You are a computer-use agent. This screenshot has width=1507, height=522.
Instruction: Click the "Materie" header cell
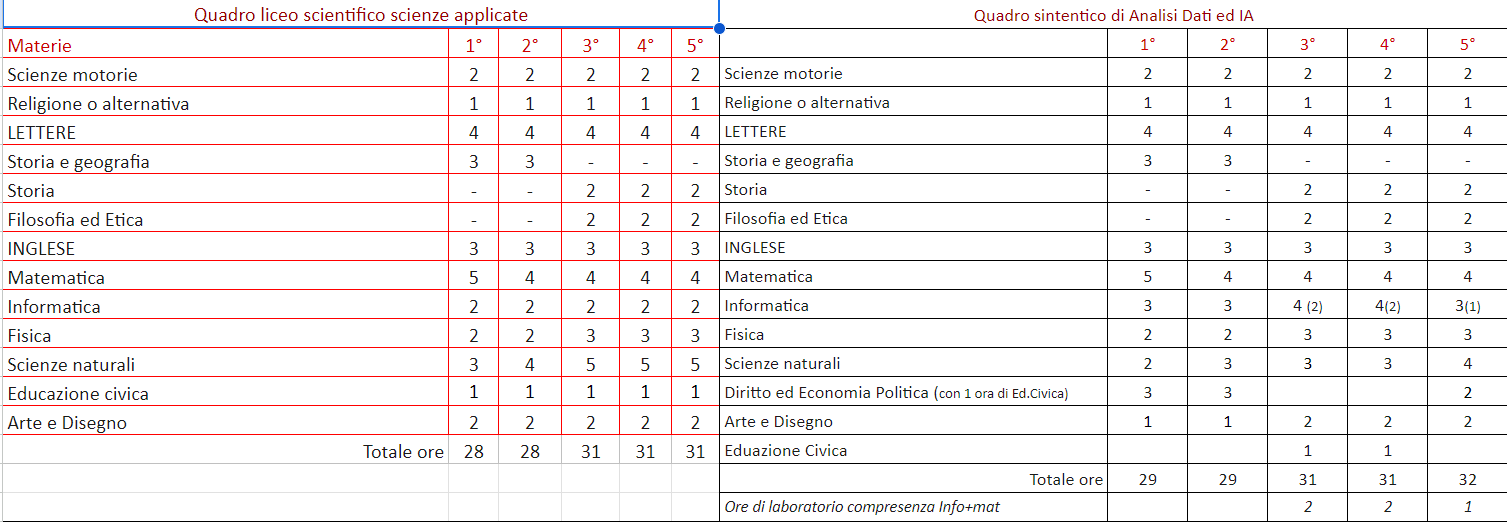[x=40, y=45]
